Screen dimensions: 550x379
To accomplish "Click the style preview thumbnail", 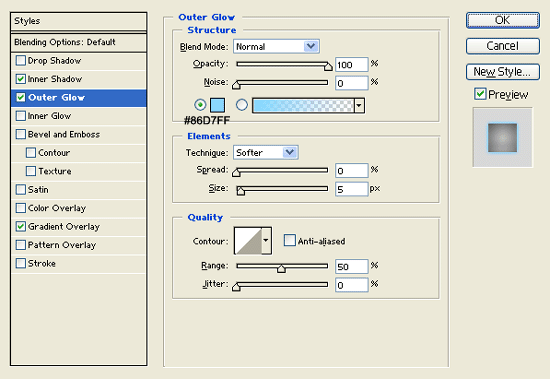I will (x=503, y=137).
